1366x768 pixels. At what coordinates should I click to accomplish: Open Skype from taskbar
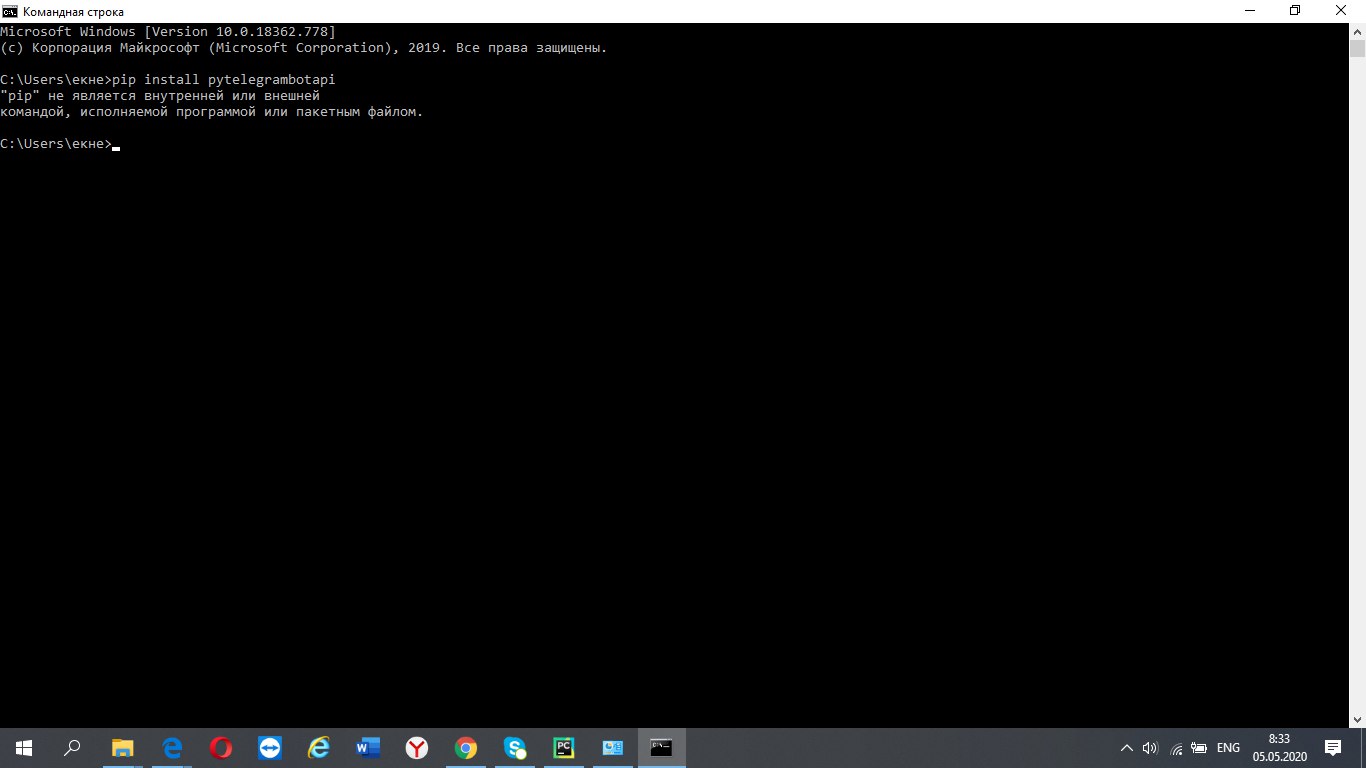coord(514,747)
